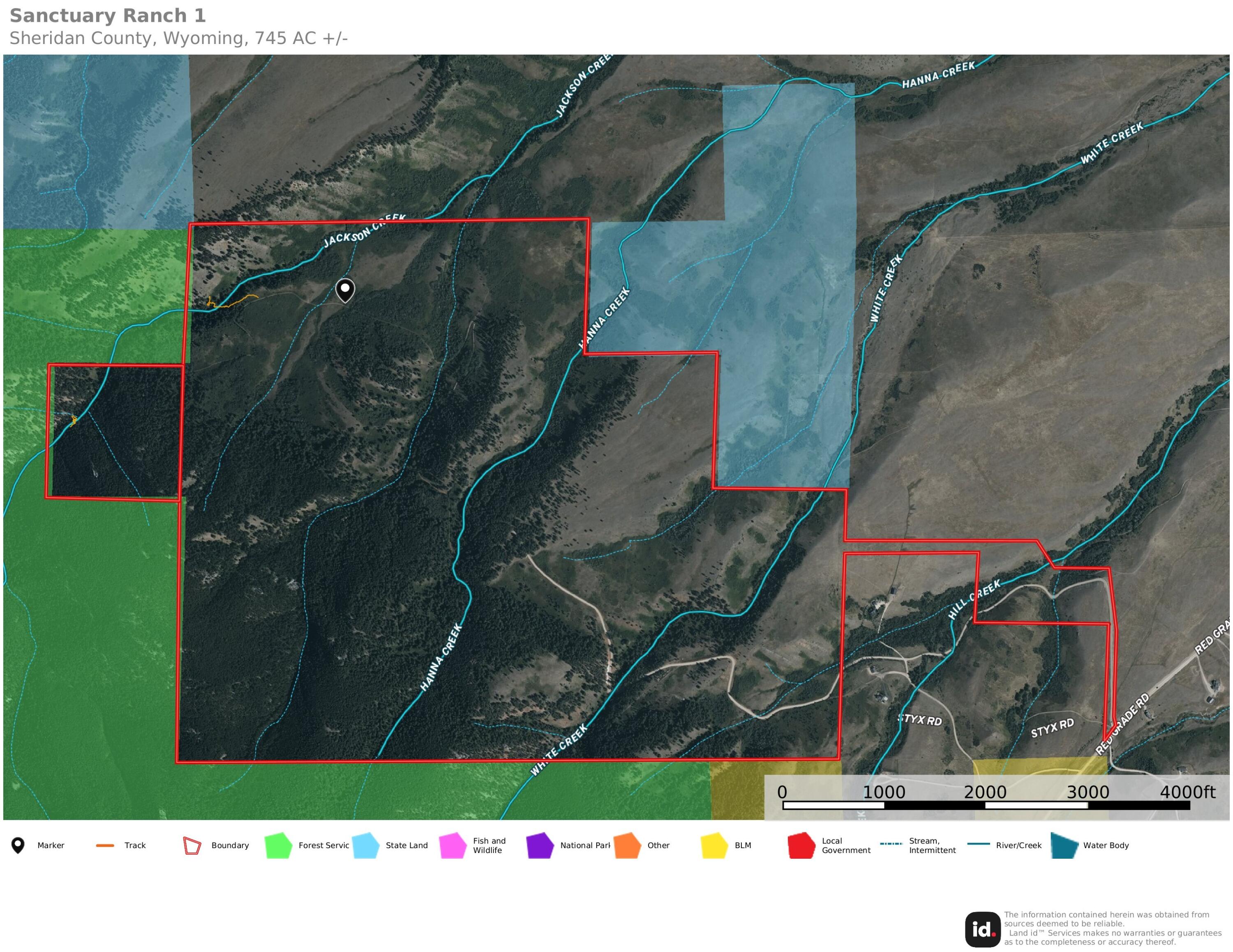Image resolution: width=1233 pixels, height=952 pixels.
Task: Select the Sheridan County, Wyoming subtitle text
Action: pyautogui.click(x=179, y=38)
